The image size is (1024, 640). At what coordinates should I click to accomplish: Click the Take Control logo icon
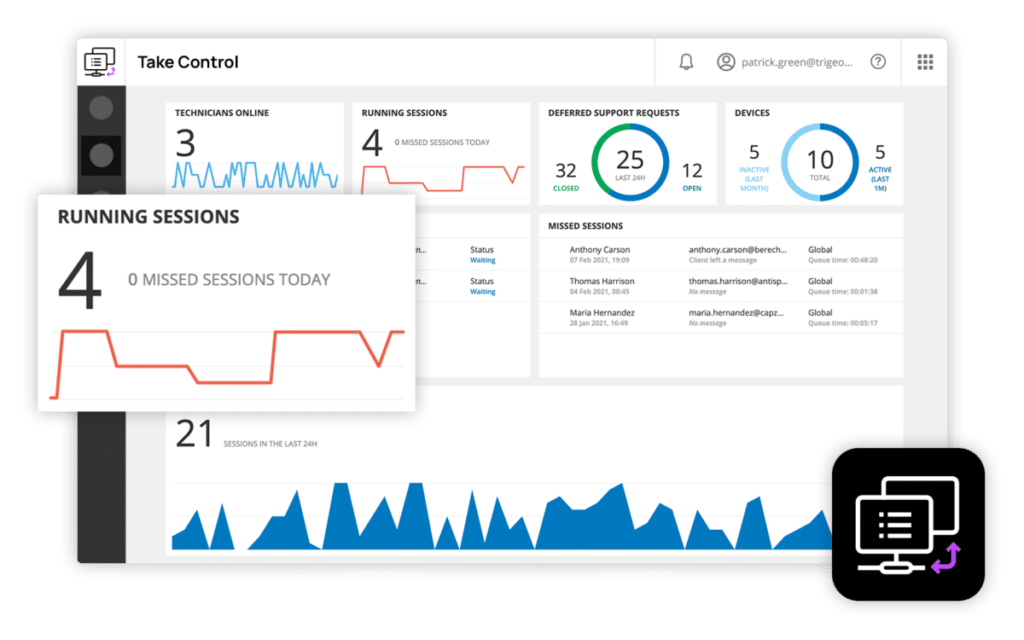point(99,61)
